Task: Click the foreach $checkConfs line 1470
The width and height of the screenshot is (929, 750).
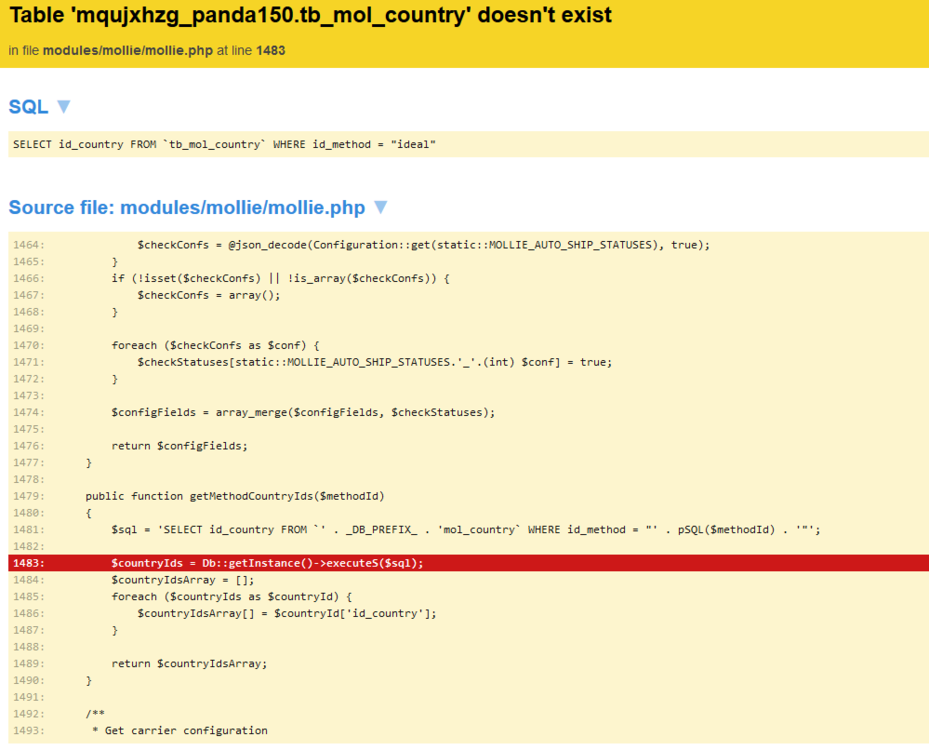Action: click(x=215, y=345)
